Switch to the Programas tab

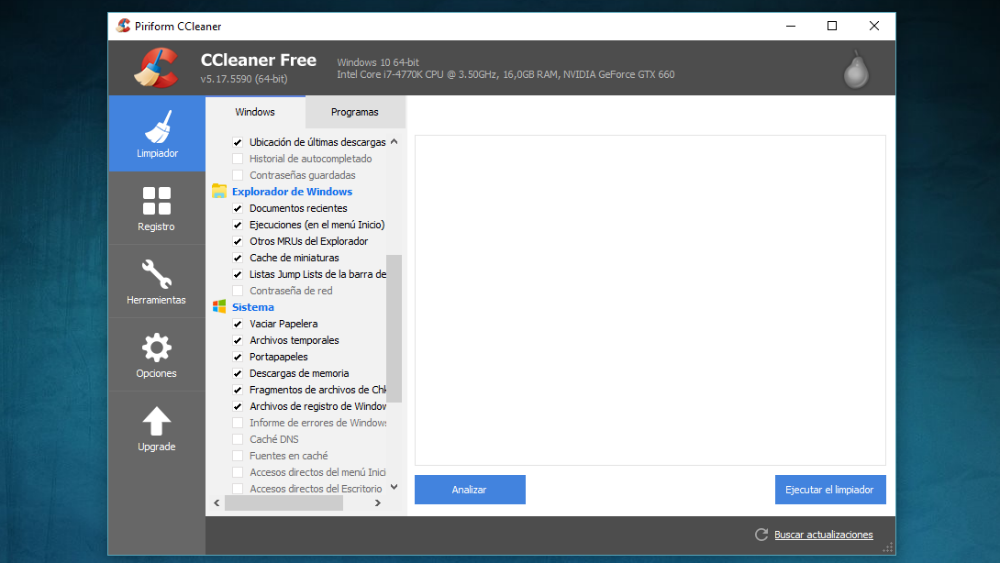click(355, 112)
